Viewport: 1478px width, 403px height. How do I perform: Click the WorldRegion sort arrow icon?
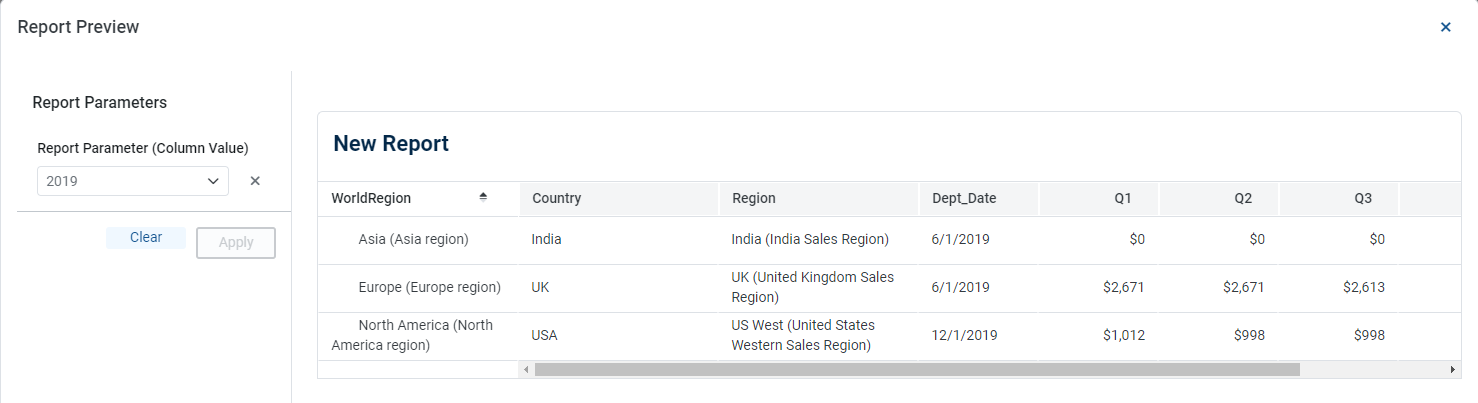pyautogui.click(x=483, y=197)
